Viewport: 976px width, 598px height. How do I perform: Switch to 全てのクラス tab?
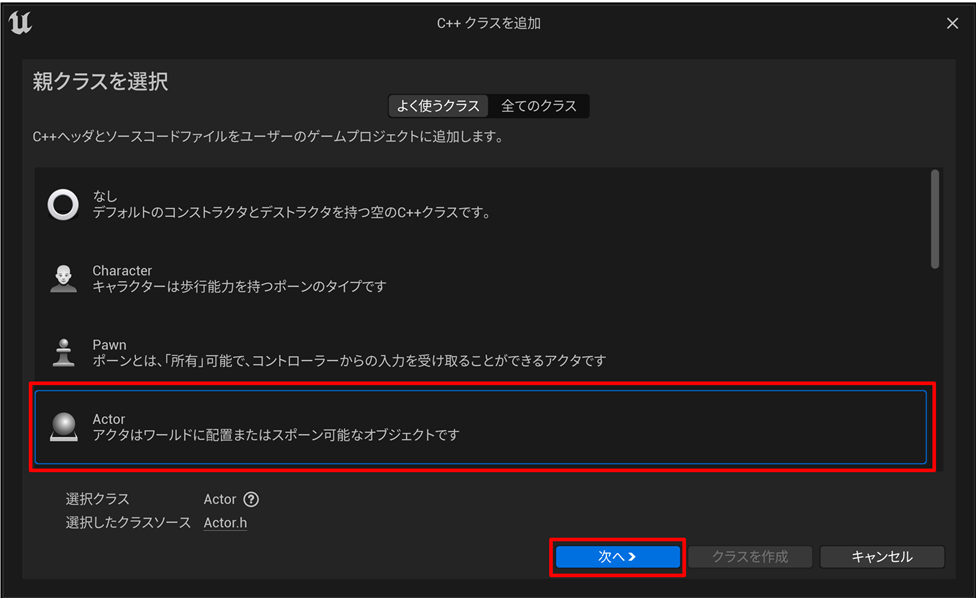point(538,106)
